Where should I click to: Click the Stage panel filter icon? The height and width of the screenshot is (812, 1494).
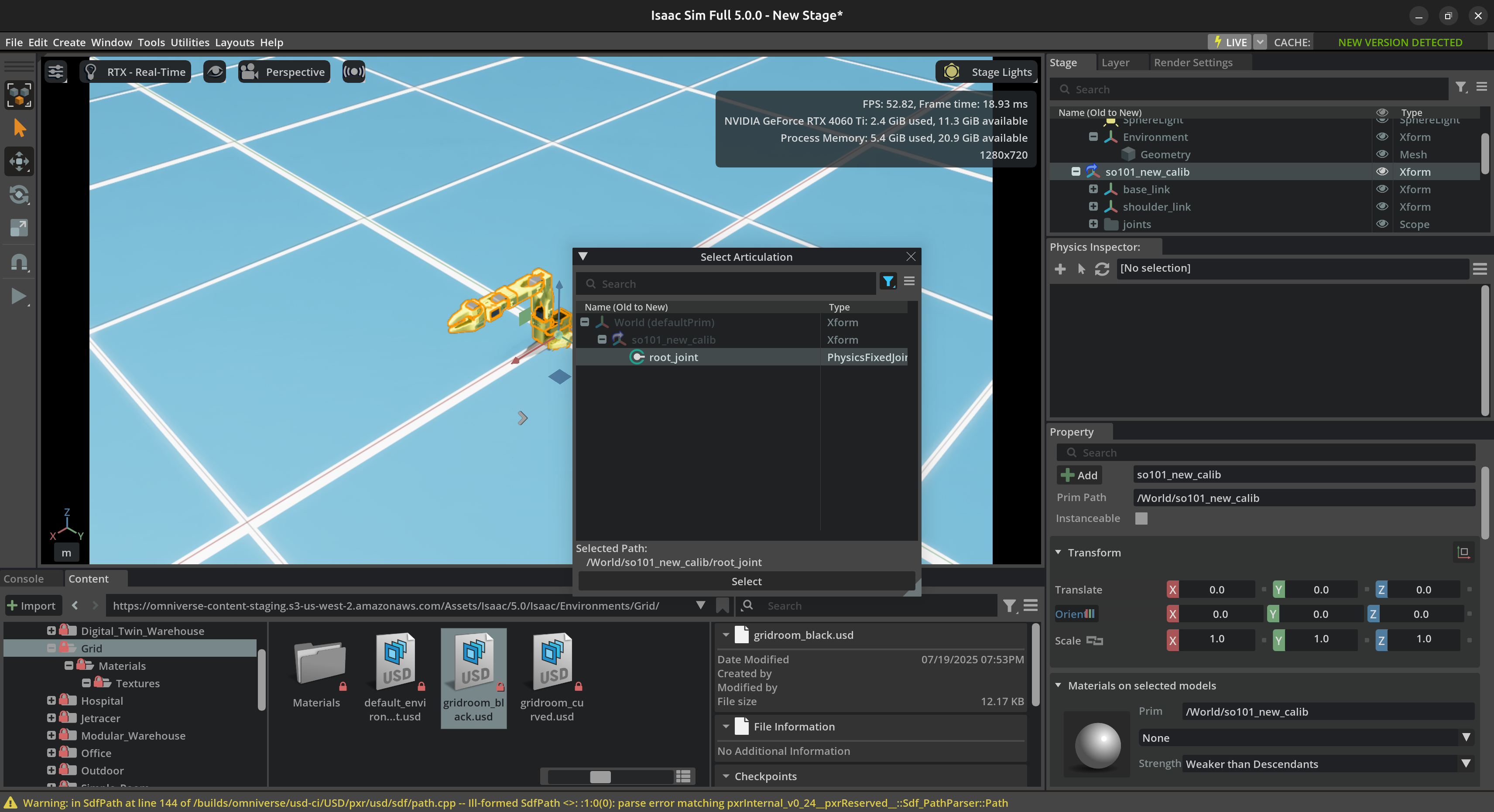(1461, 88)
